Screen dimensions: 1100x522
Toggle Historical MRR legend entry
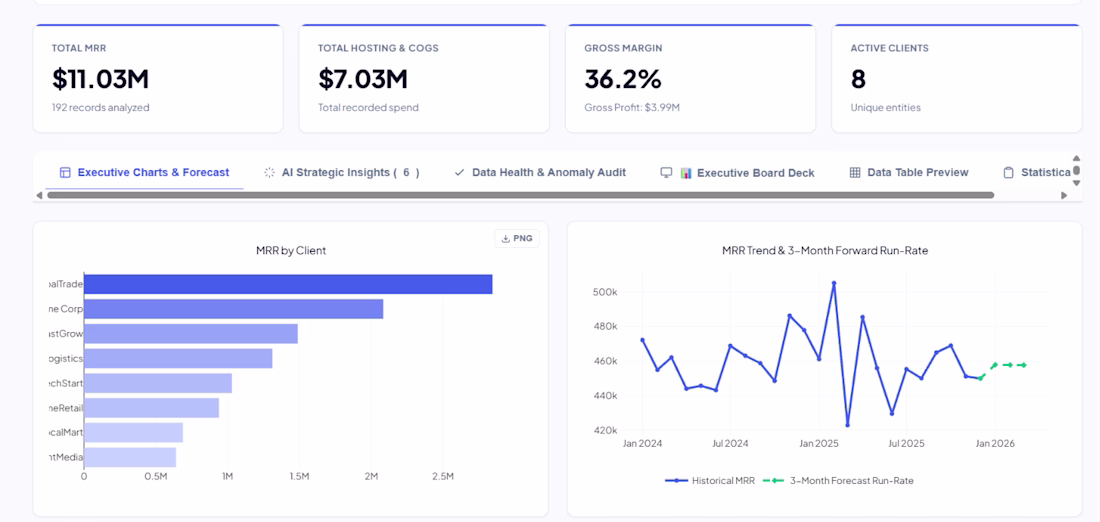coord(709,481)
